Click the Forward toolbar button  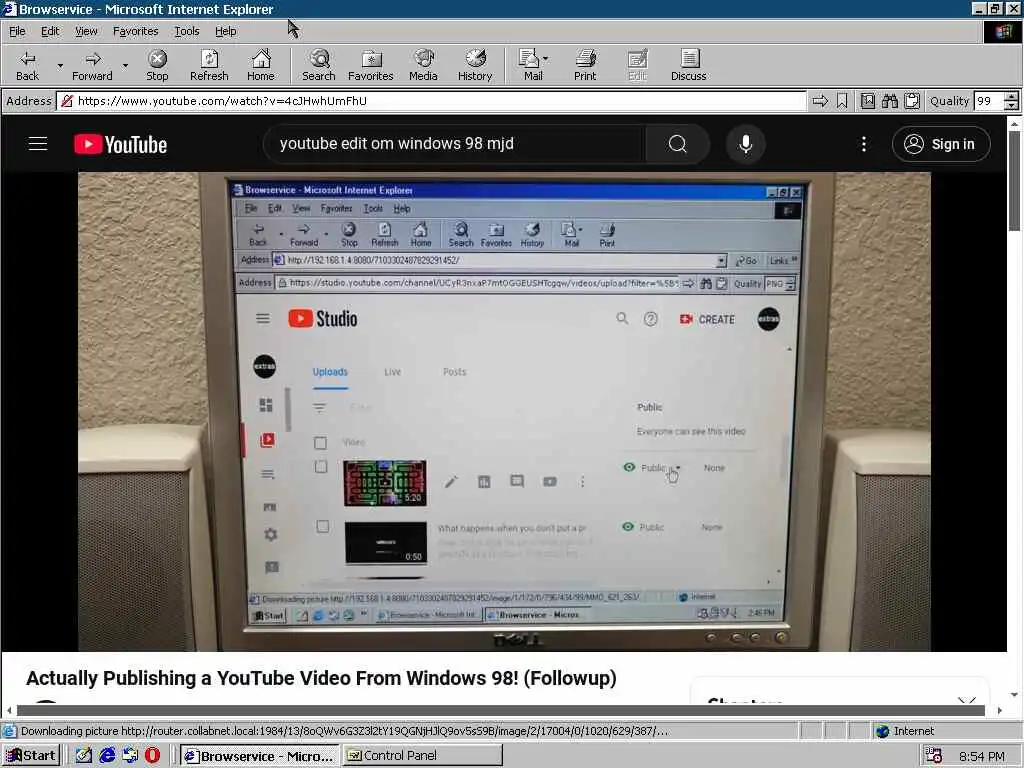tap(92, 65)
